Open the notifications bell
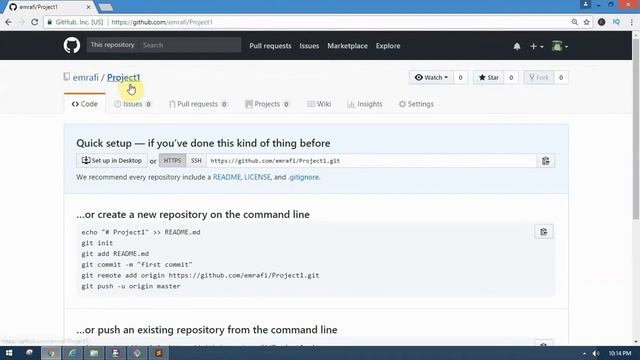 pyautogui.click(x=517, y=46)
